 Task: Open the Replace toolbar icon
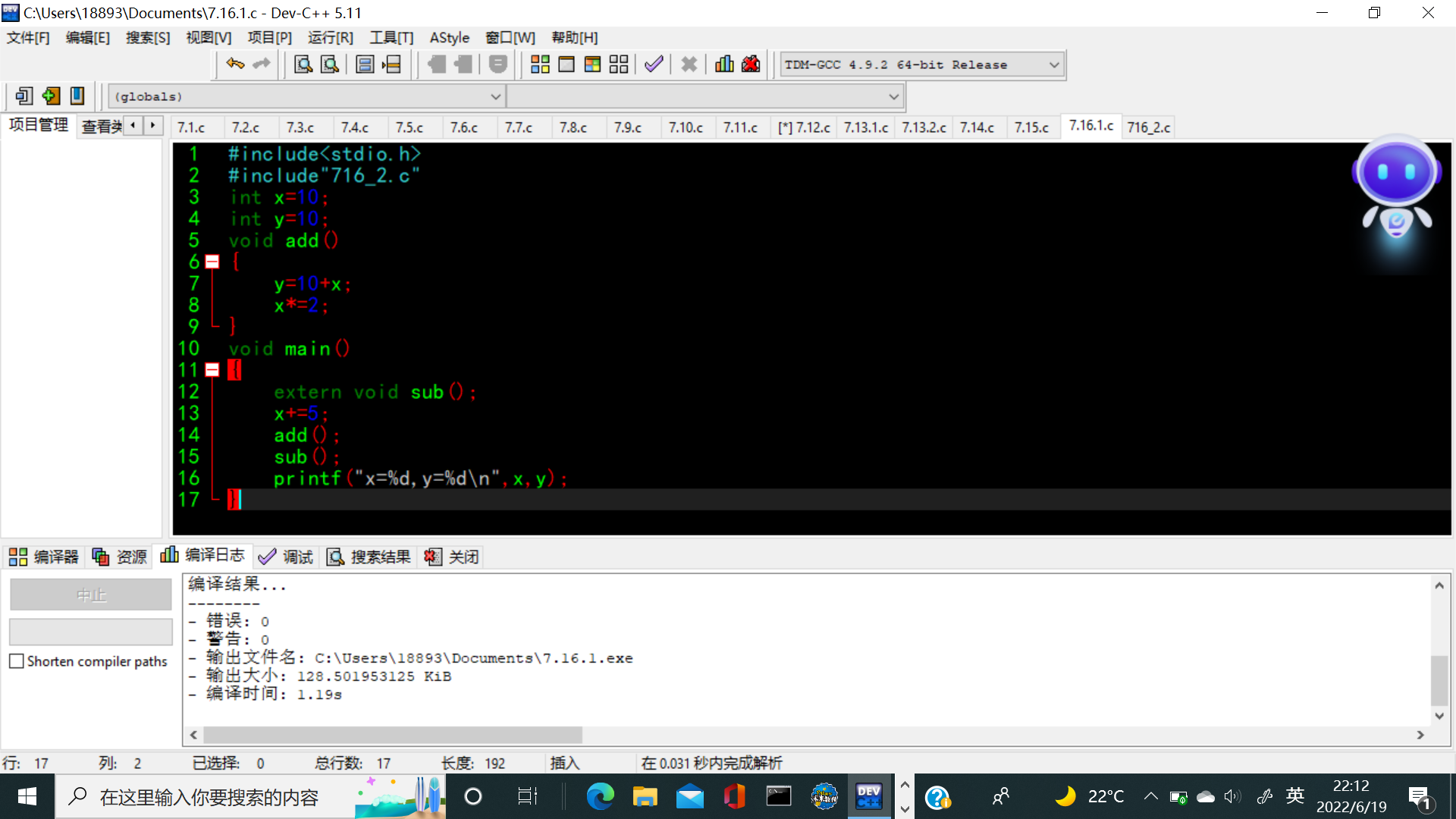330,64
